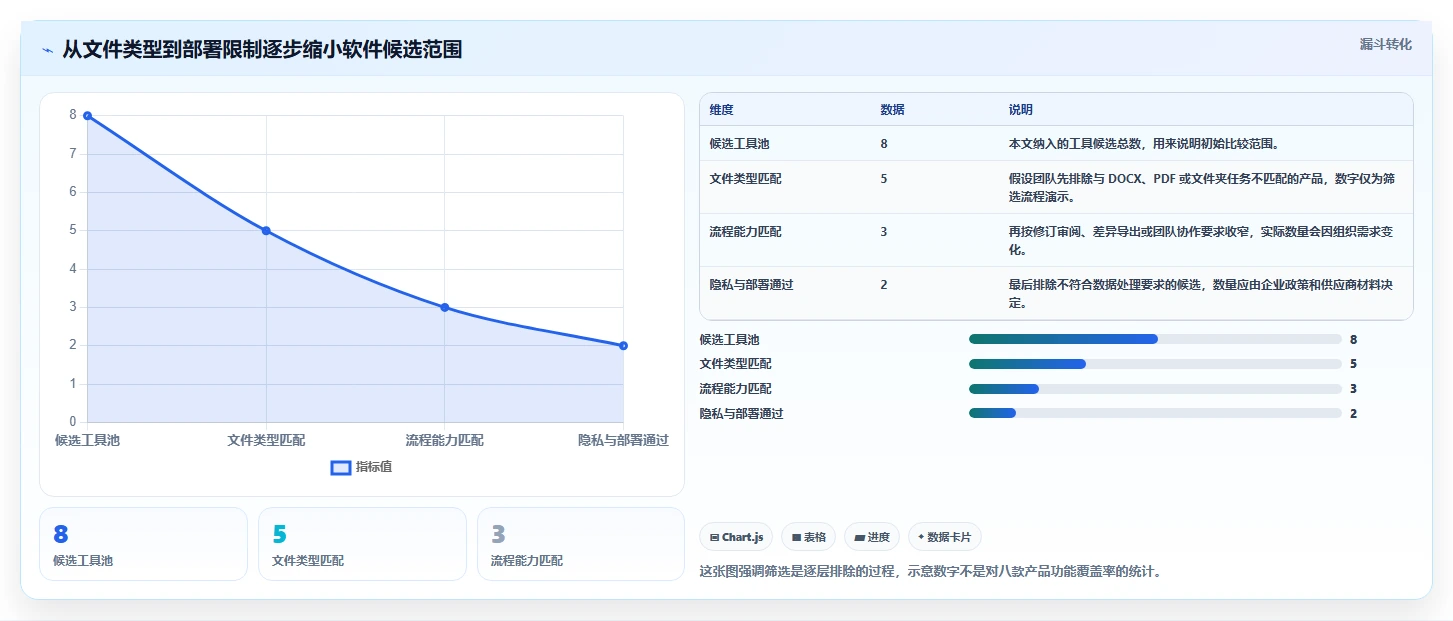Click the 隐私与部署通过 progress bar

[1155, 413]
